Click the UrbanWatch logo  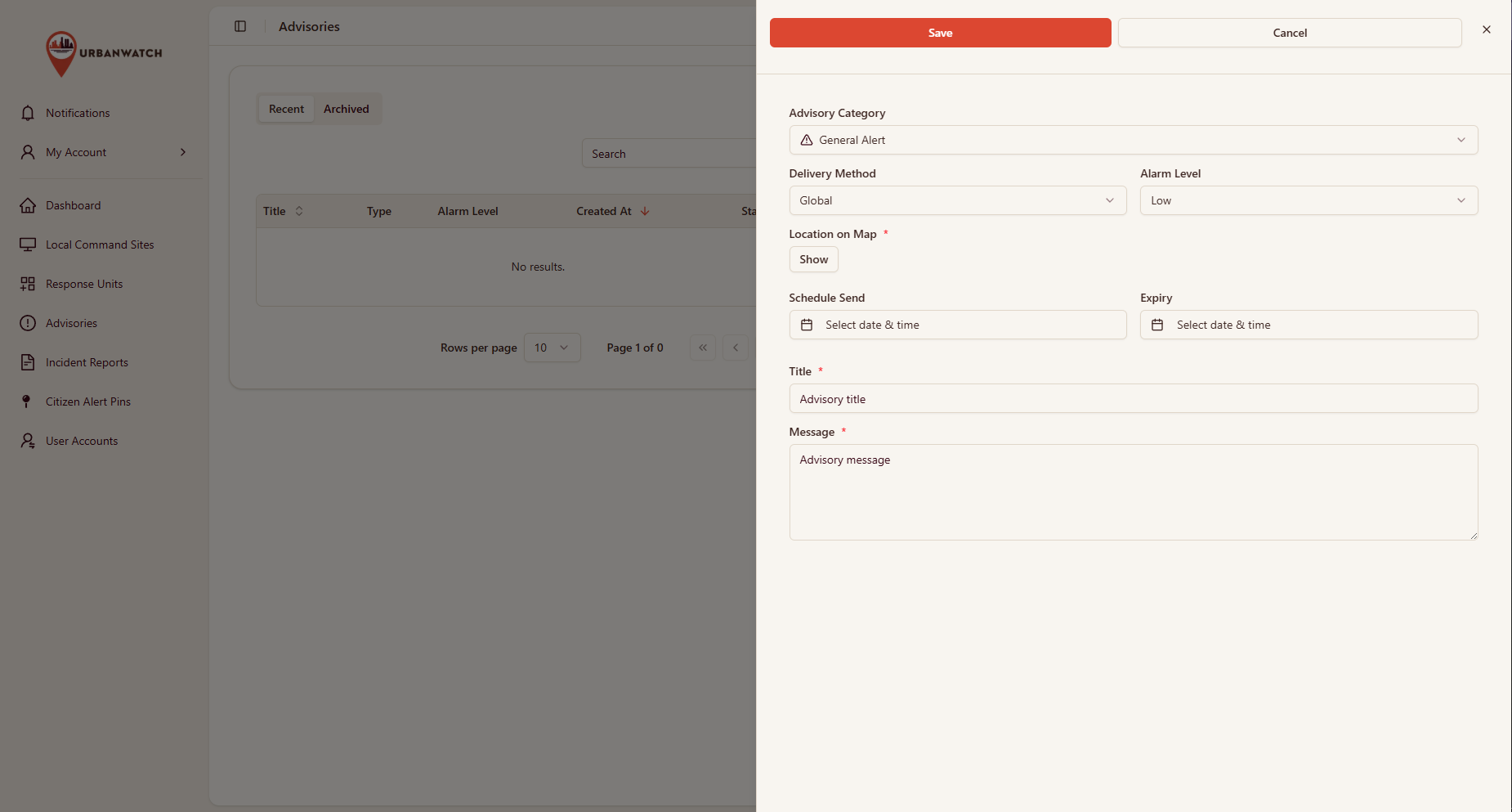click(x=104, y=54)
